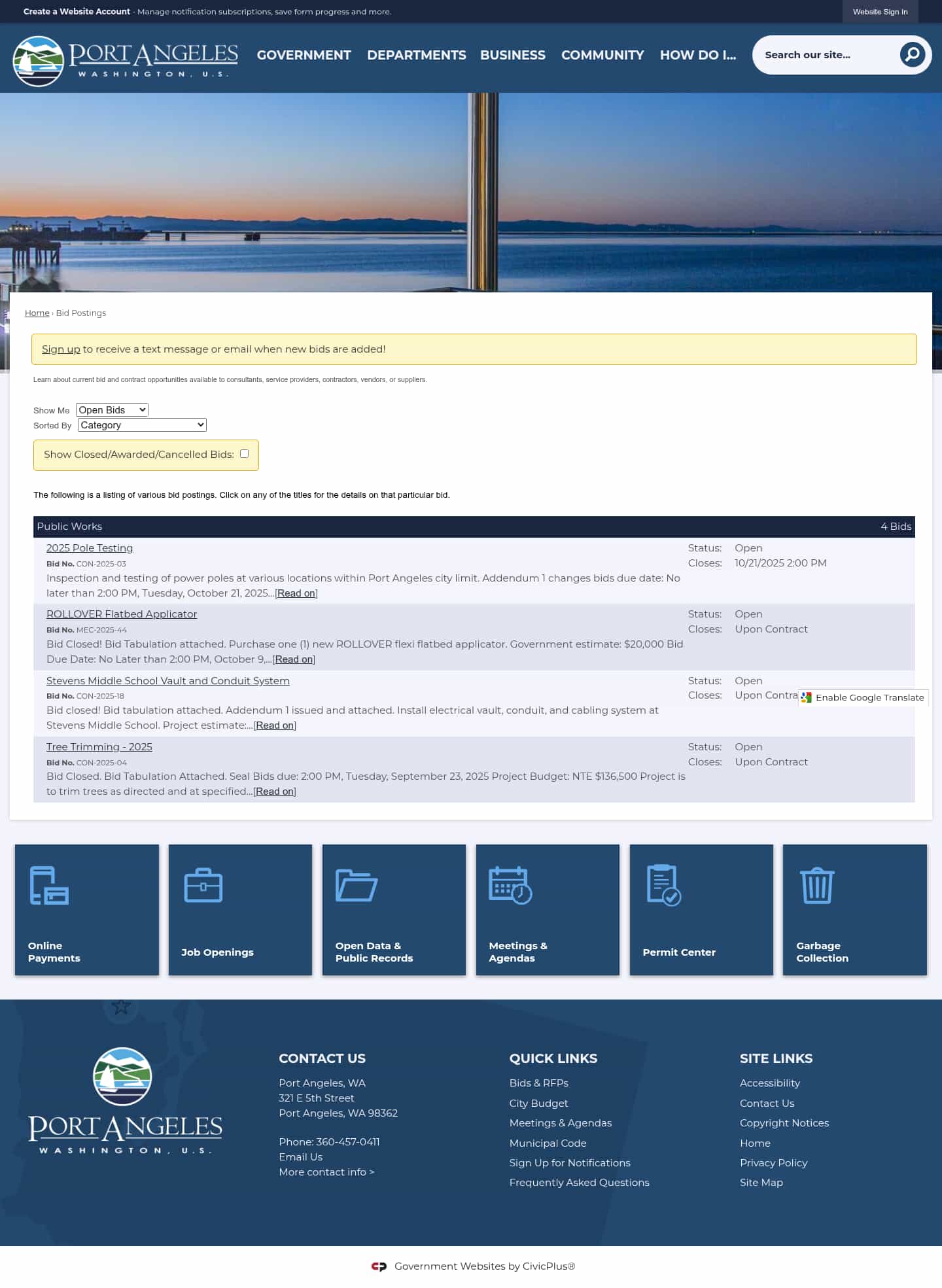
Task: Click the Port Angeles header logo
Action: [x=126, y=60]
